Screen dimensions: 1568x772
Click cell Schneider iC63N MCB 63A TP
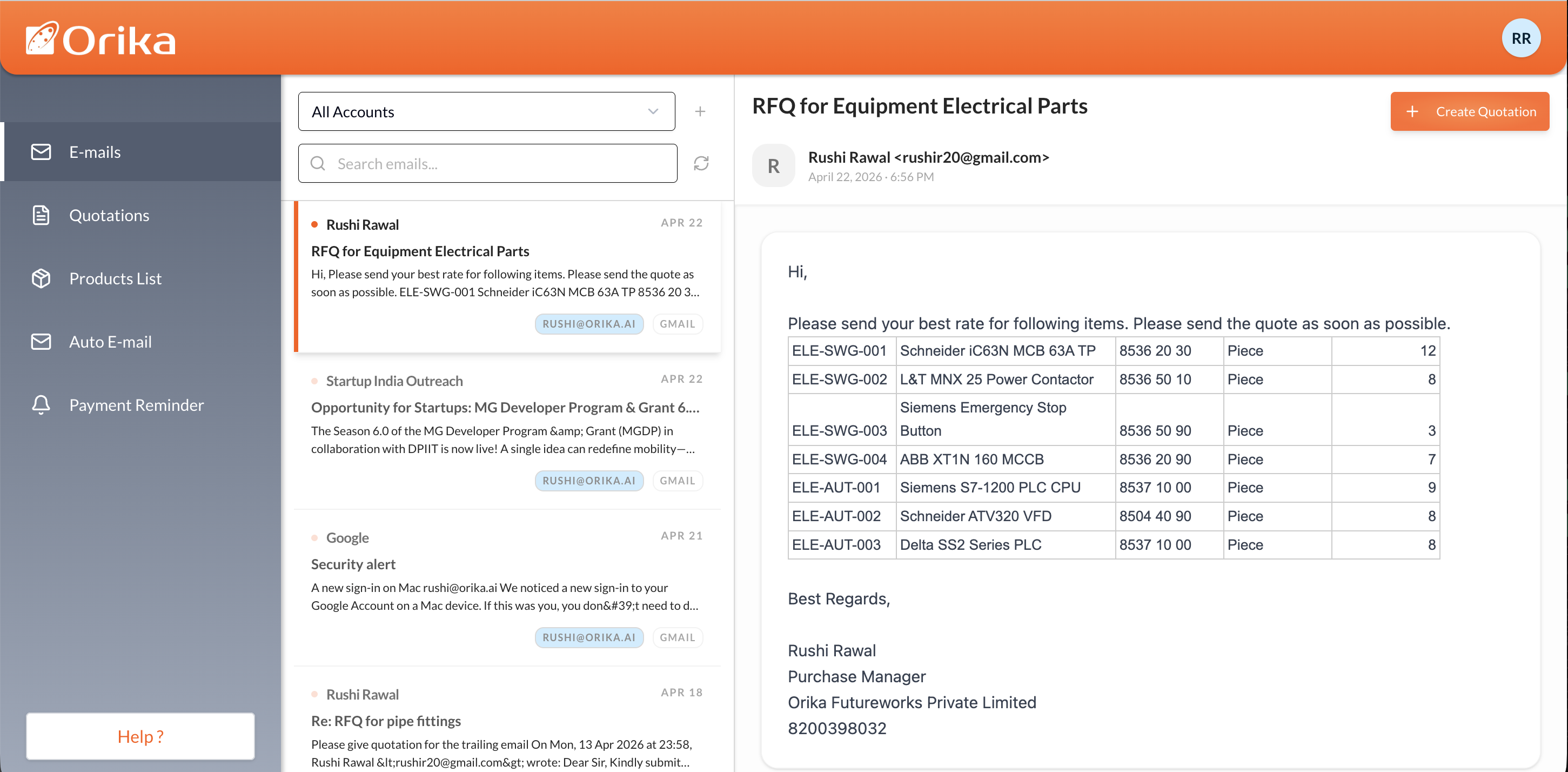tap(1005, 351)
